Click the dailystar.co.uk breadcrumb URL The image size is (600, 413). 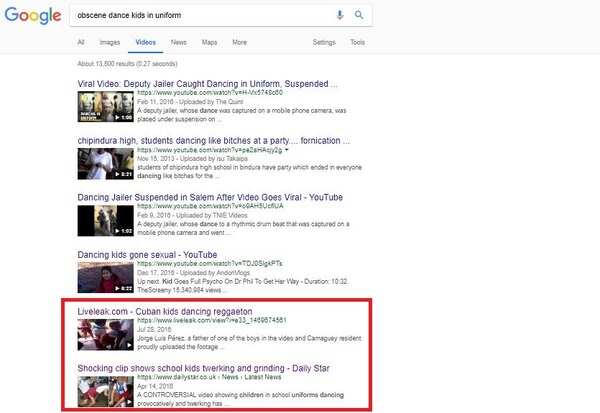pyautogui.click(x=209, y=377)
